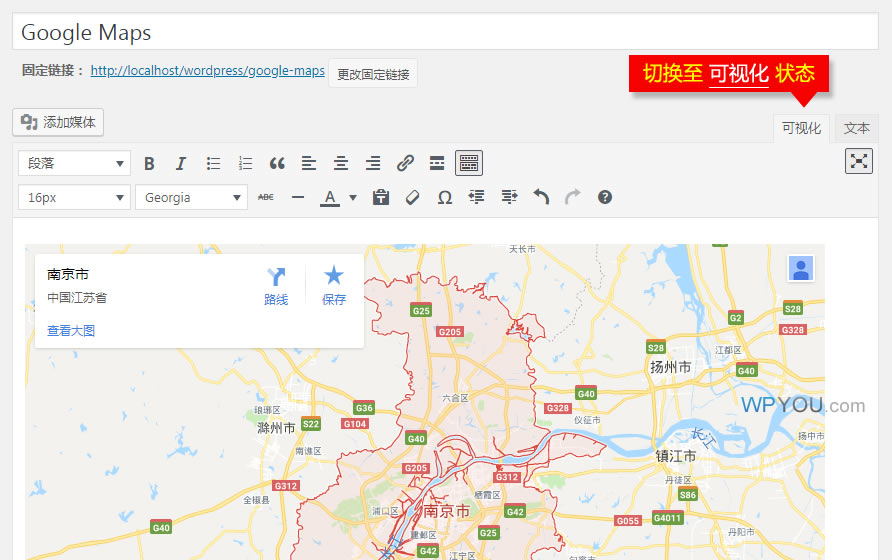Open keyboard shortcuts help
Viewport: 892px width, 560px height.
point(605,197)
